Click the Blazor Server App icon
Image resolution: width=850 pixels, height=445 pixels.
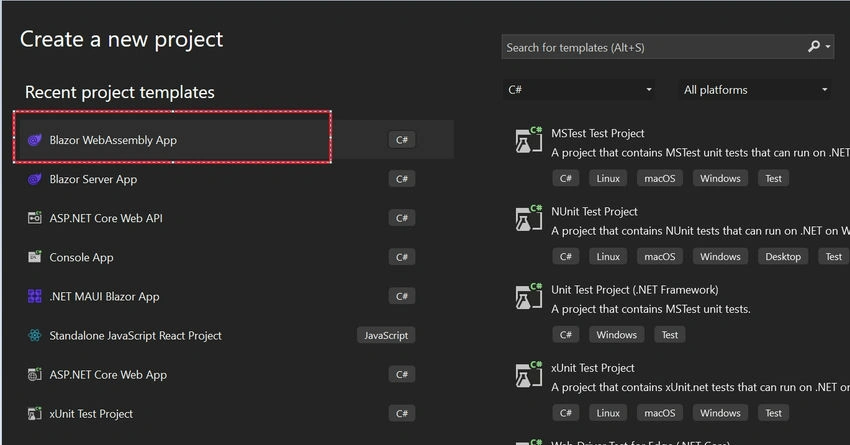[35, 179]
